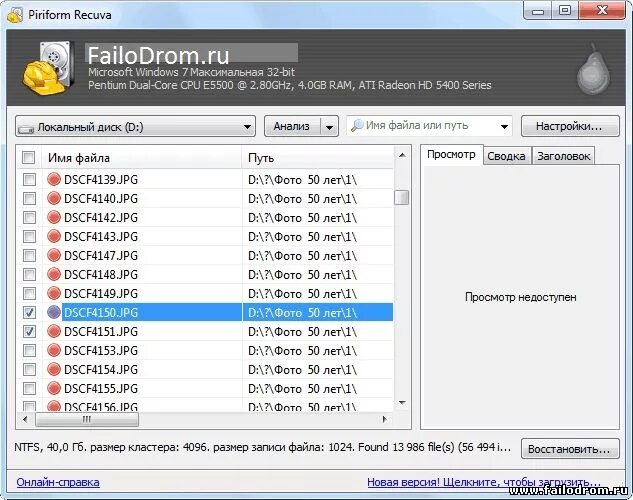Image resolution: width=633 pixels, height=500 pixels.
Task: Click the Восстановить... recover button
Action: click(570, 449)
